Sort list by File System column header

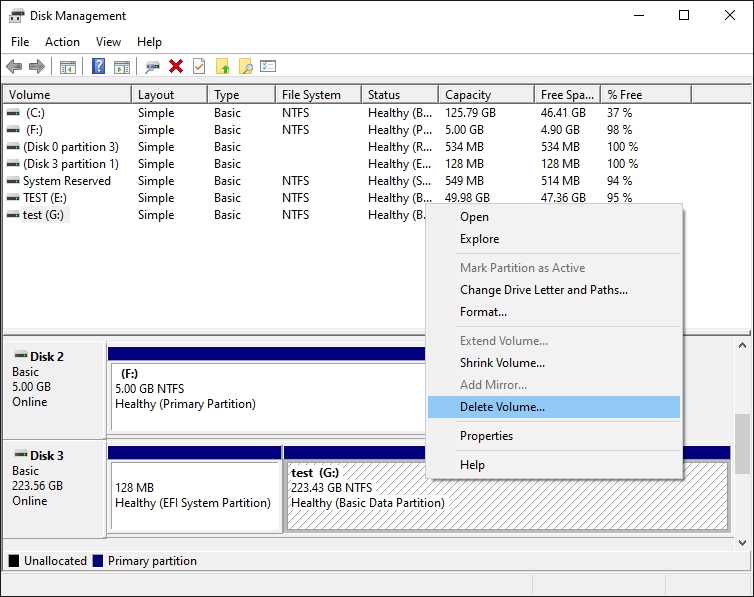tap(311, 95)
